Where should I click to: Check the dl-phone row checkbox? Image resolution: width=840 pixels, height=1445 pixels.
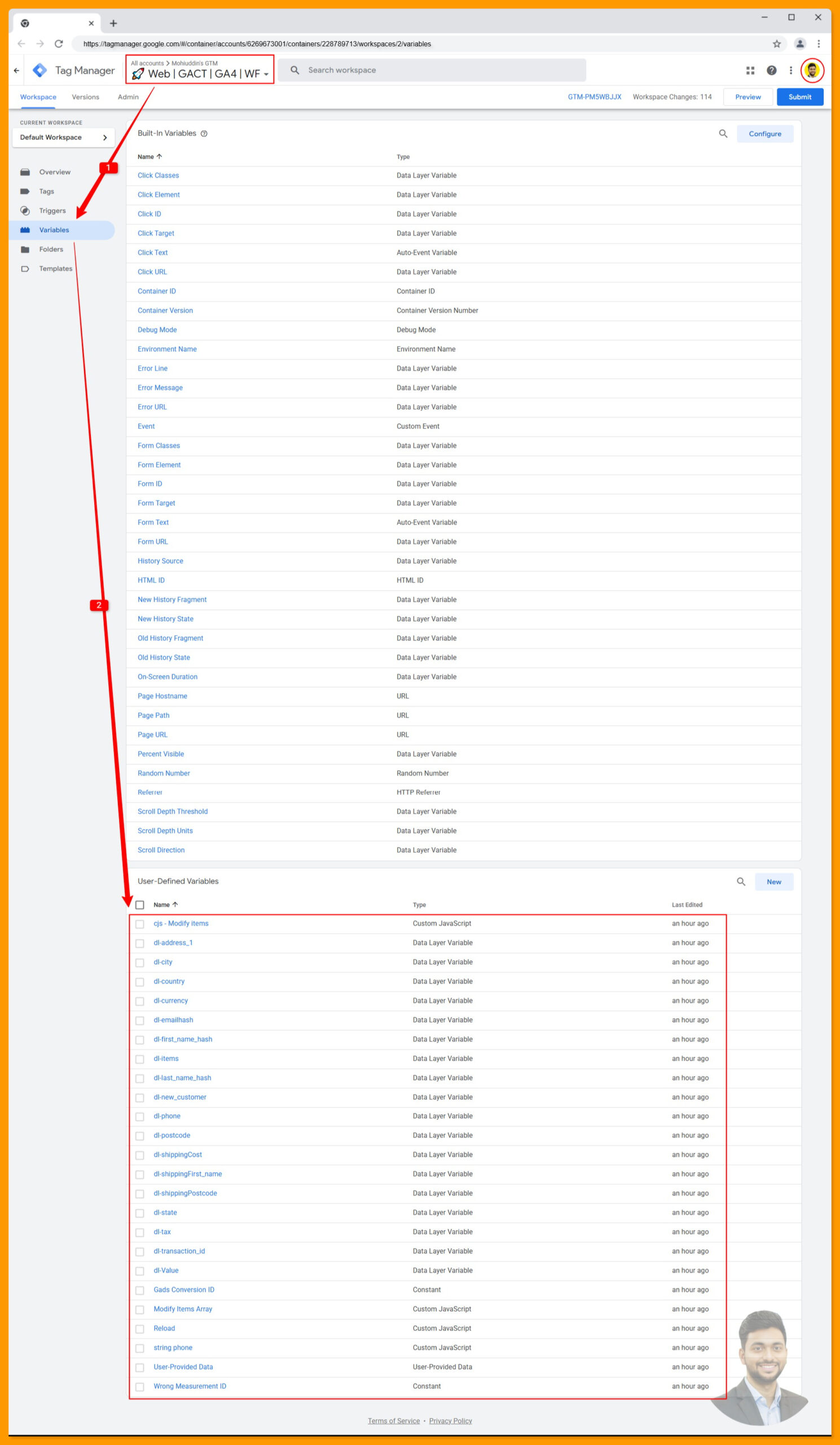140,1117
